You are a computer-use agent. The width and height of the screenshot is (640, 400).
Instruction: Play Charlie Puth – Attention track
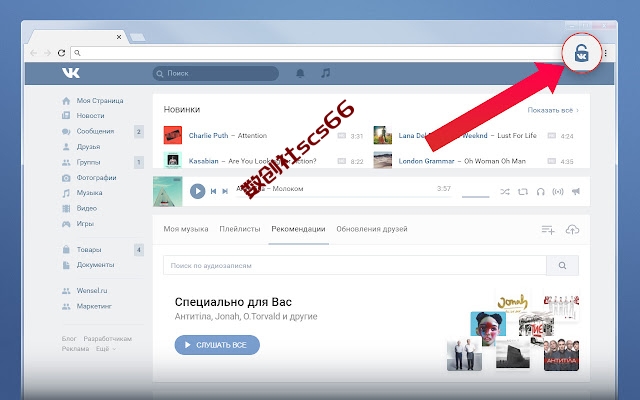[173, 135]
